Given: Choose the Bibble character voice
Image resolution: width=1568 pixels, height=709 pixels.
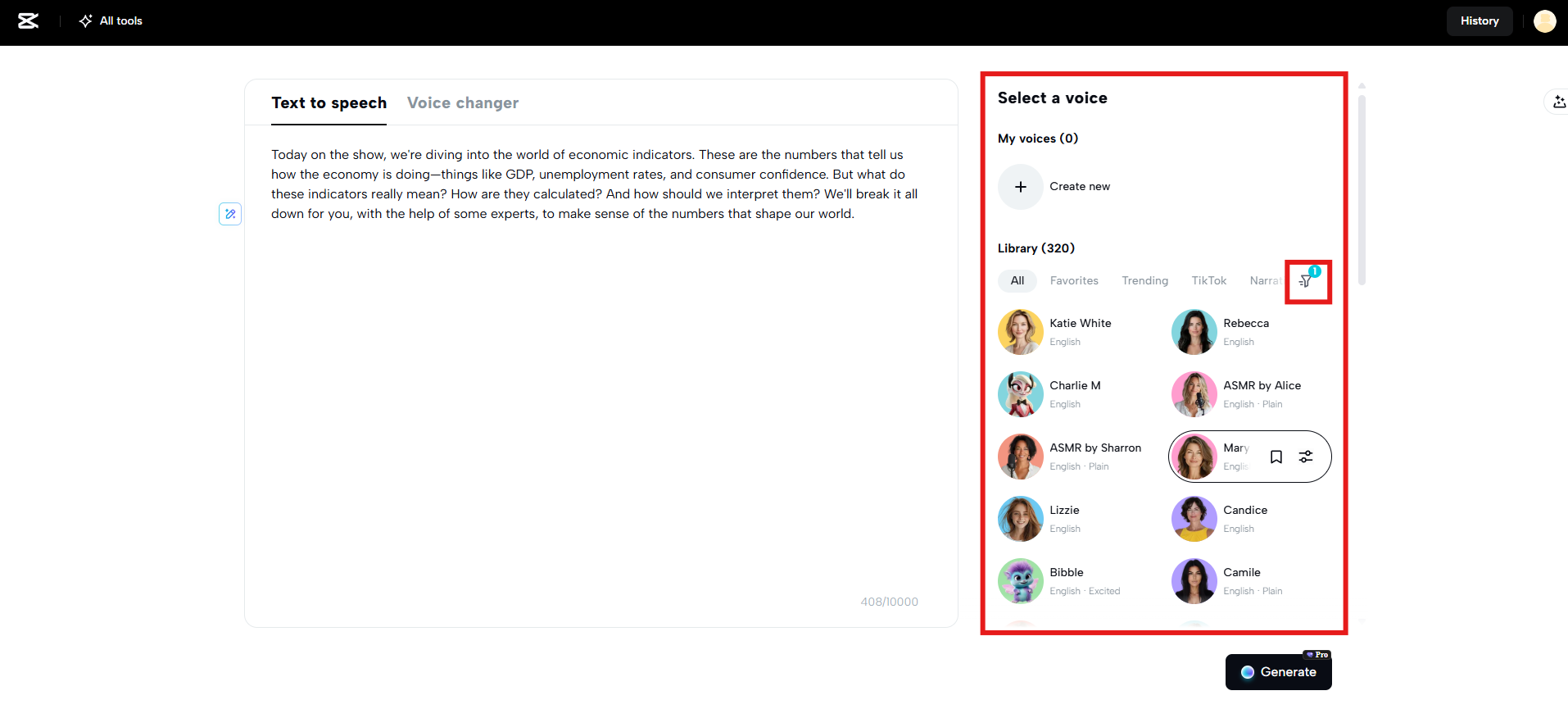Looking at the screenshot, I should [x=1021, y=581].
